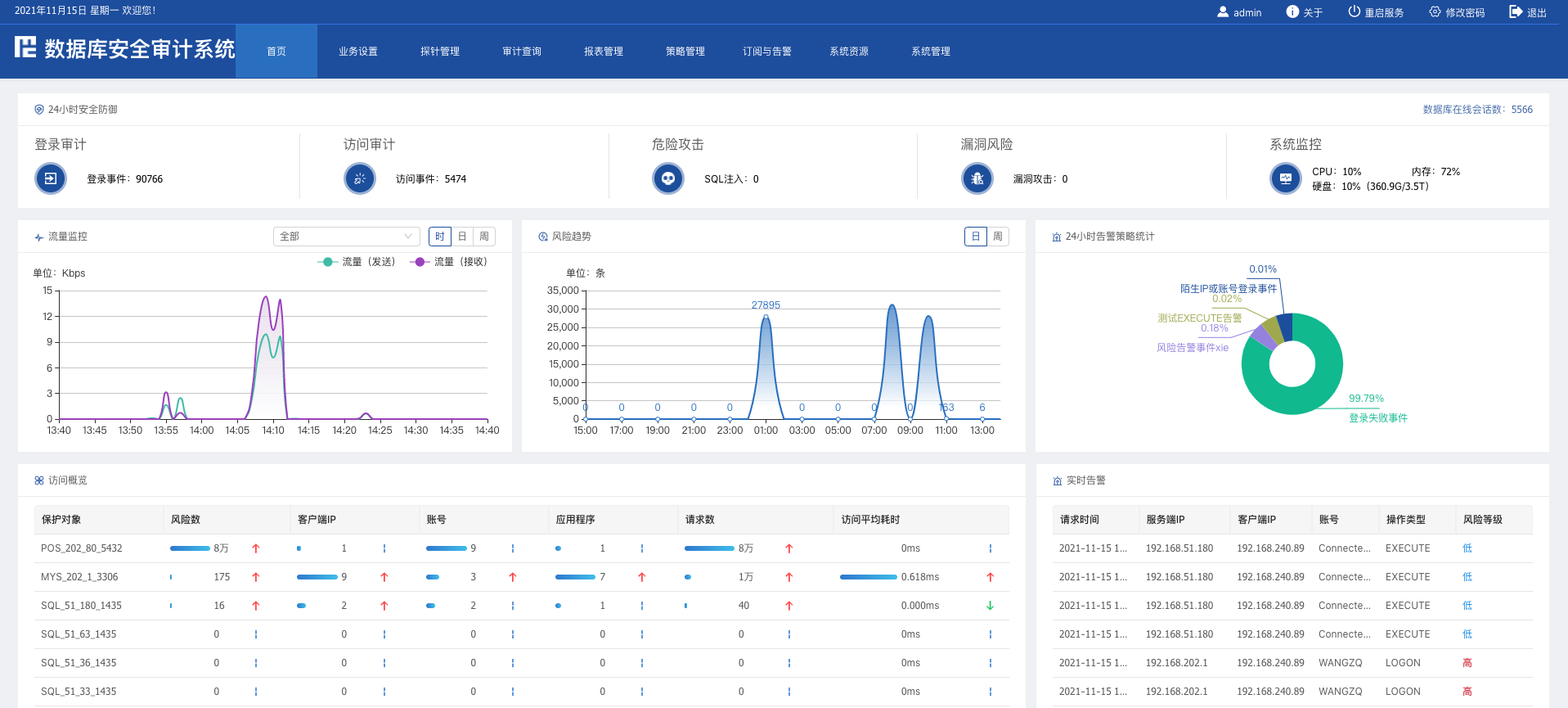Click the 访问审计 round icon
Viewport: 1568px width, 708px height.
(360, 178)
